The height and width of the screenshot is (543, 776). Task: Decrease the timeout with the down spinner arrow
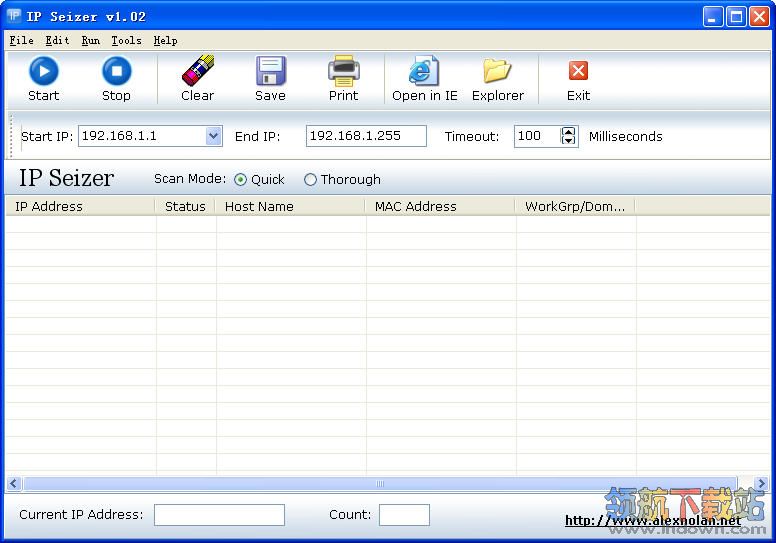[x=569, y=141]
